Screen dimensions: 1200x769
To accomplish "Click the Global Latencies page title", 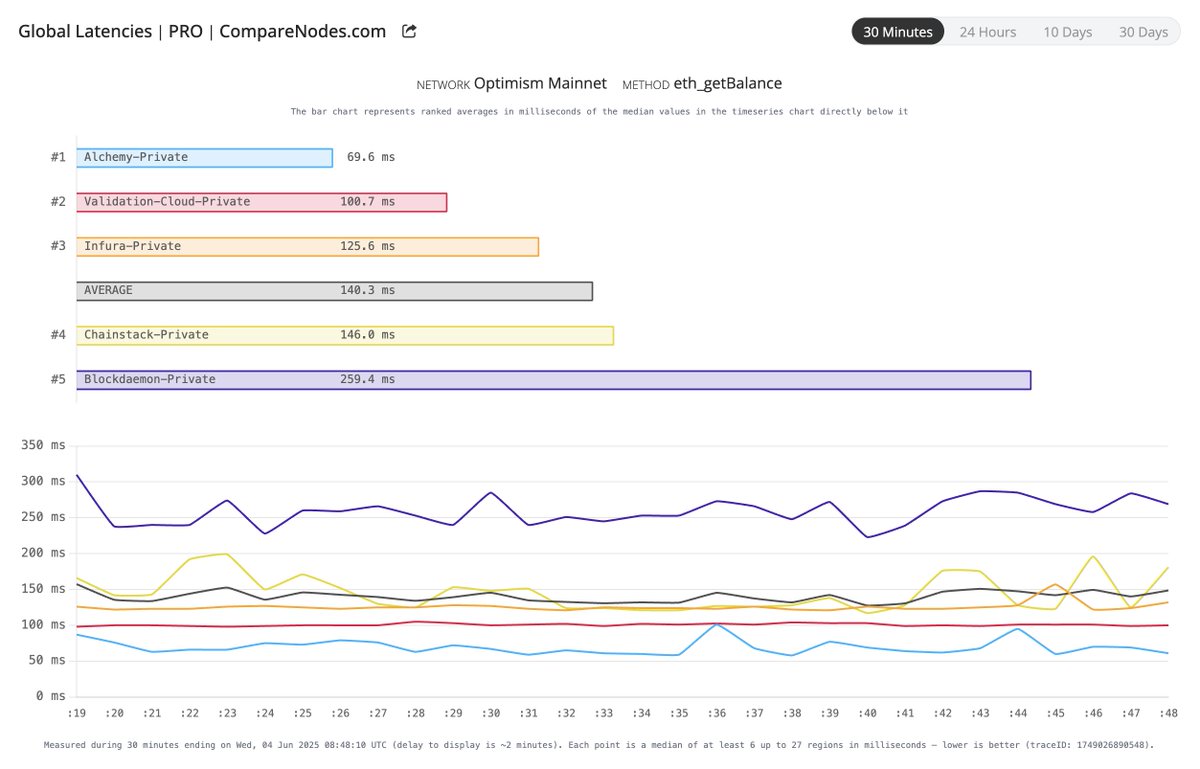I will [202, 31].
